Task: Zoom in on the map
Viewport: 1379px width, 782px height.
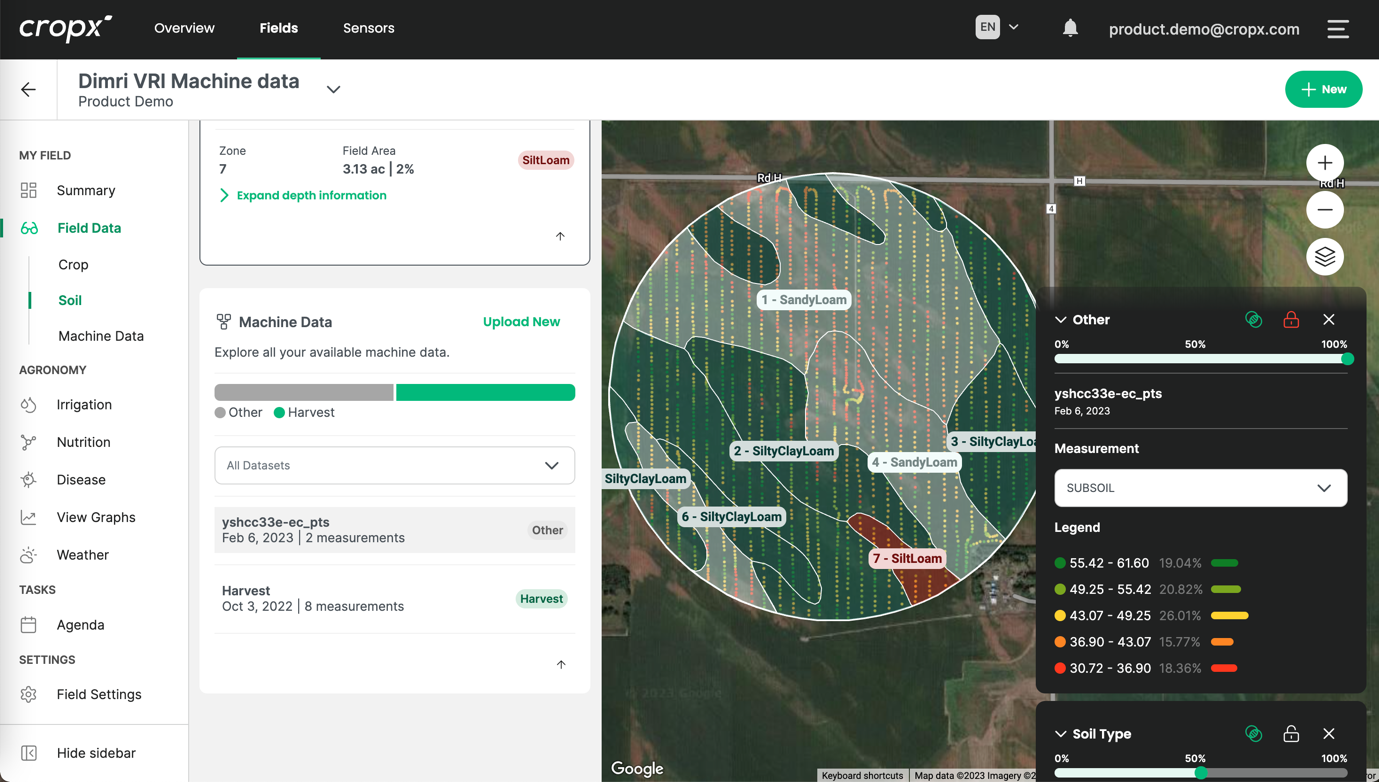Action: coord(1325,163)
